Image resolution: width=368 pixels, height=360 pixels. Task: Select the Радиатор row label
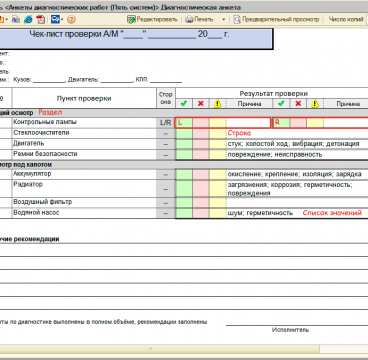[x=28, y=184]
